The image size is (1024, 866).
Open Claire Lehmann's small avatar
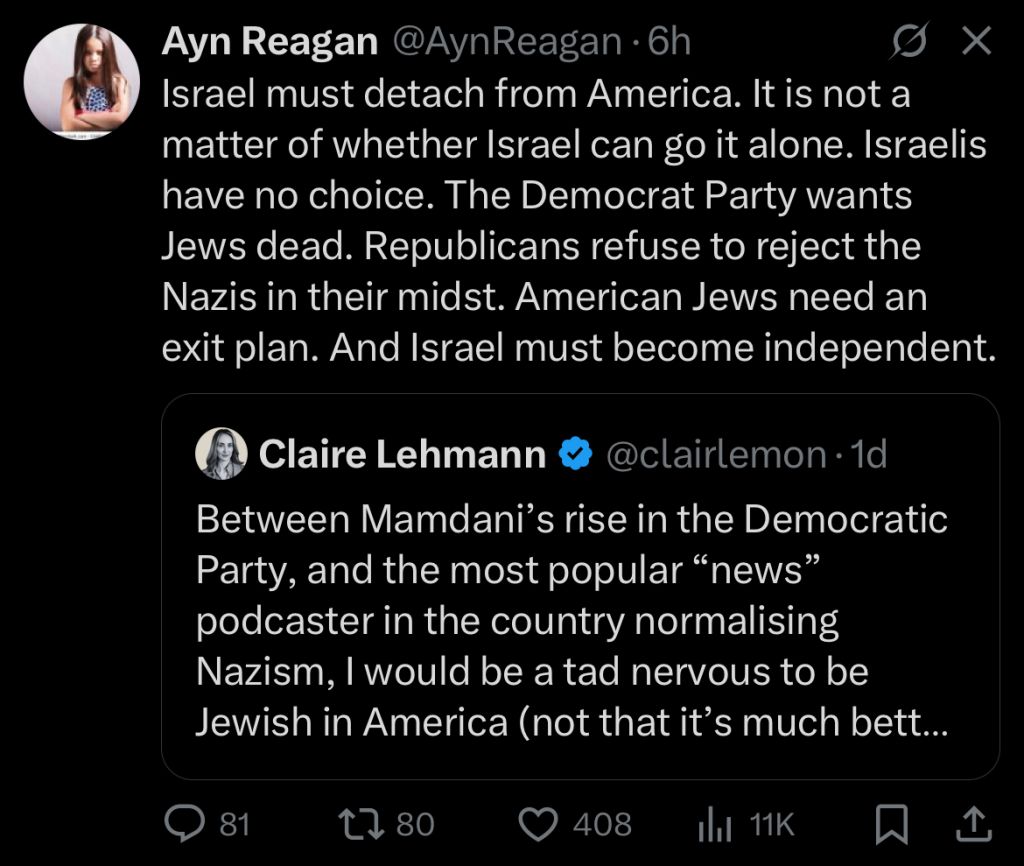(x=221, y=454)
